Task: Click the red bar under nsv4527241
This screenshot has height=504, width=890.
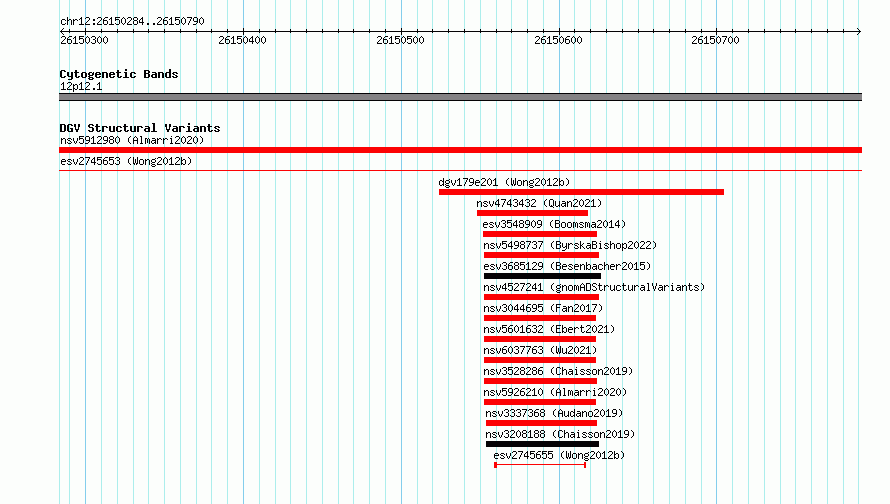Action: coord(541,297)
